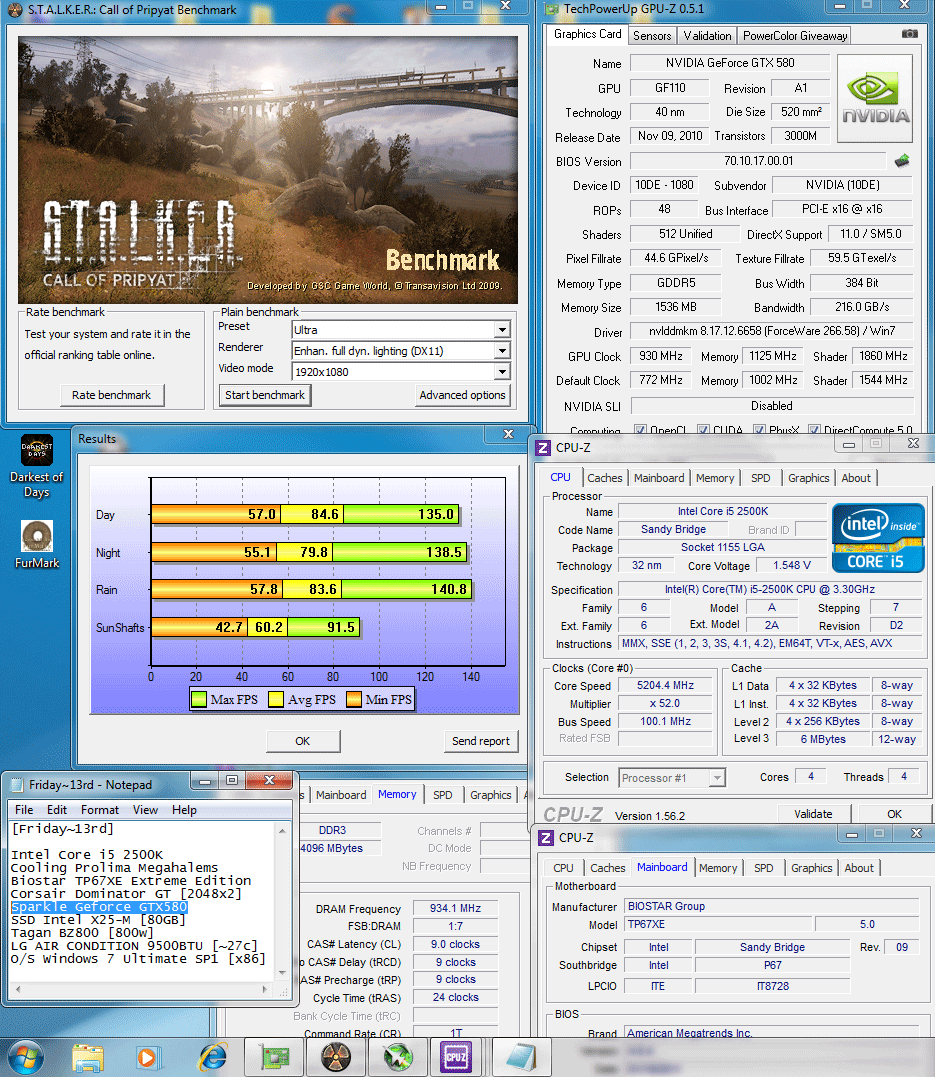Open the Validation tab in GPU-Z

pos(707,36)
